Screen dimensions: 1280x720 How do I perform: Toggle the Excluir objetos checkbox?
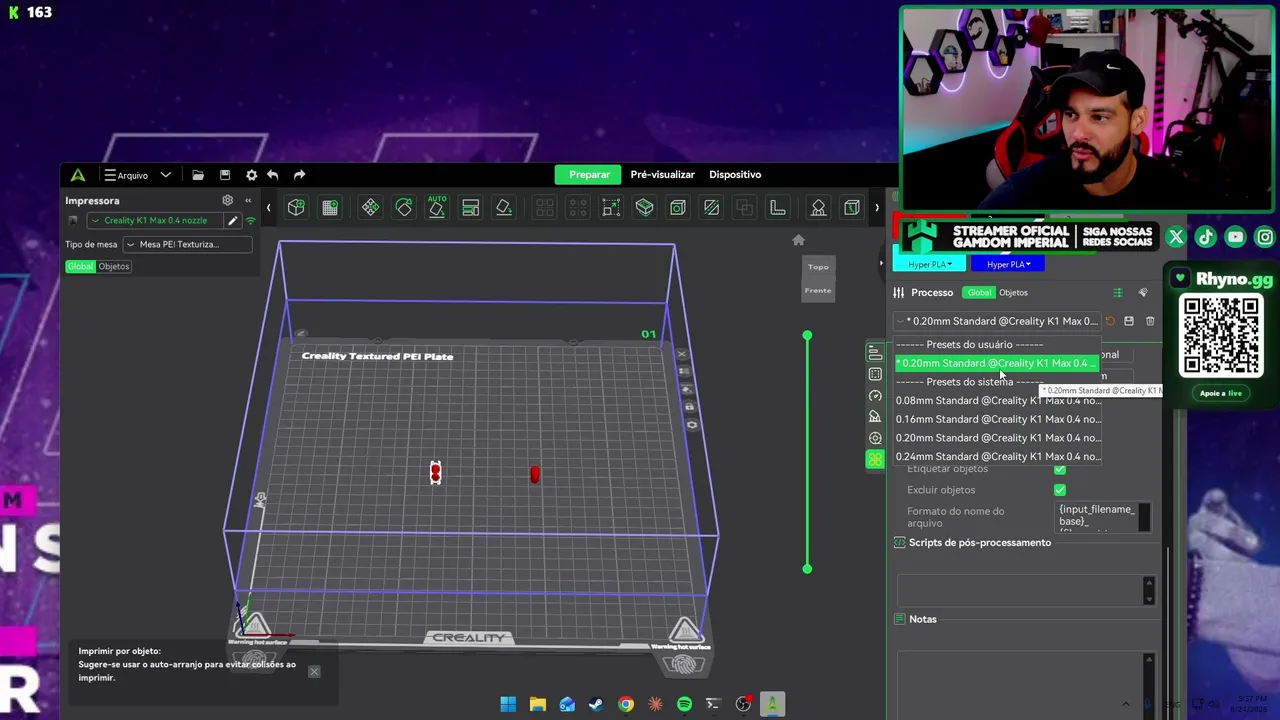coord(1060,490)
